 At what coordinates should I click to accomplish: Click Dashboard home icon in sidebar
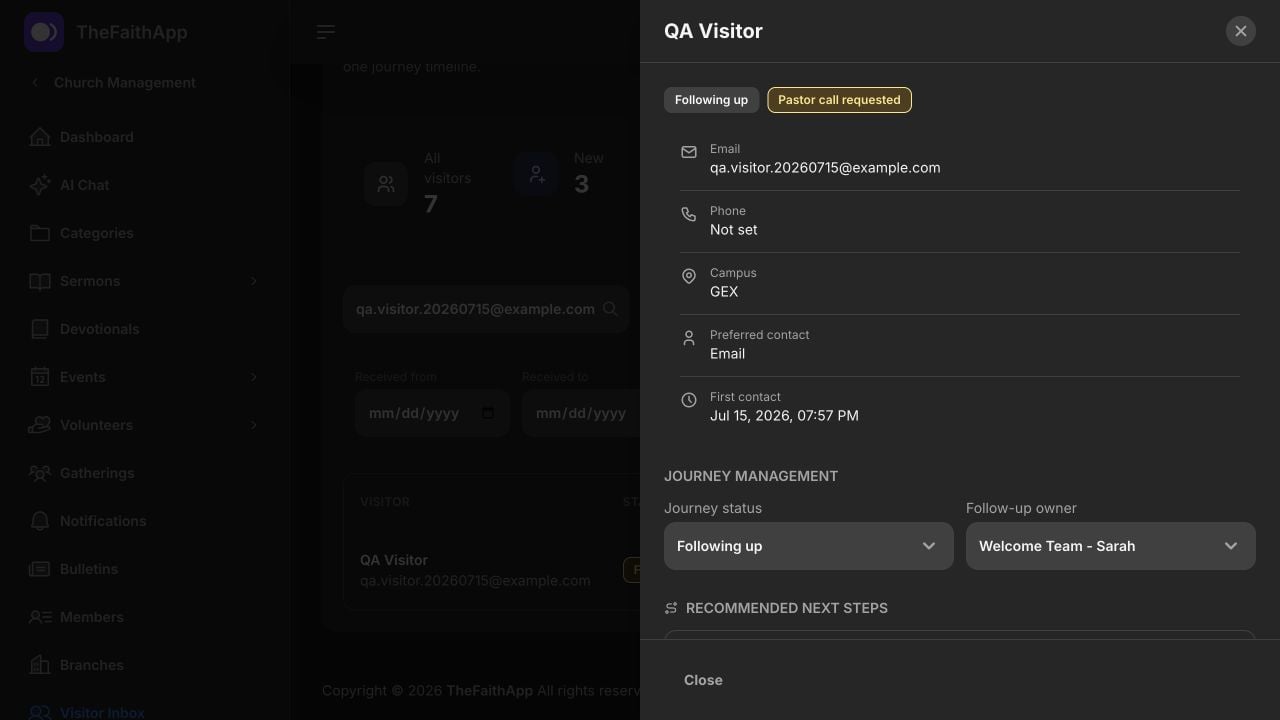click(40, 137)
